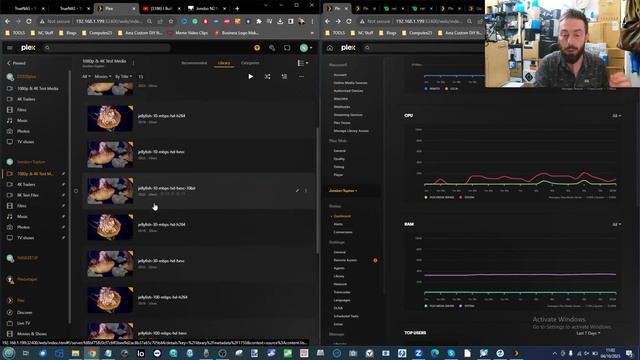Open Movies & Shows in the sidebar
This screenshot has width=640, height=360.
[31, 333]
